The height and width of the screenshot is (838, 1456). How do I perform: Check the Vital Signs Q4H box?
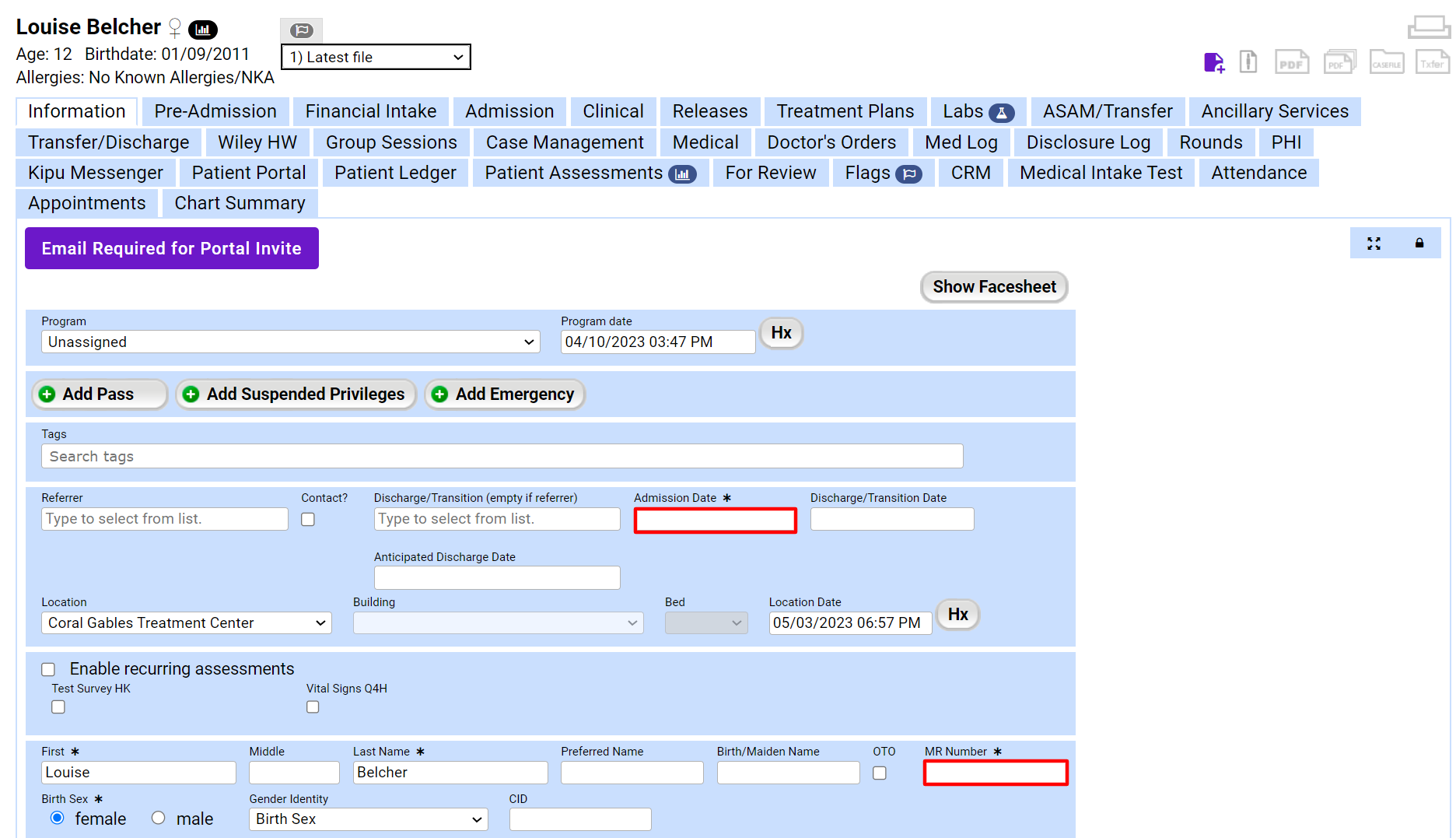pyautogui.click(x=313, y=707)
